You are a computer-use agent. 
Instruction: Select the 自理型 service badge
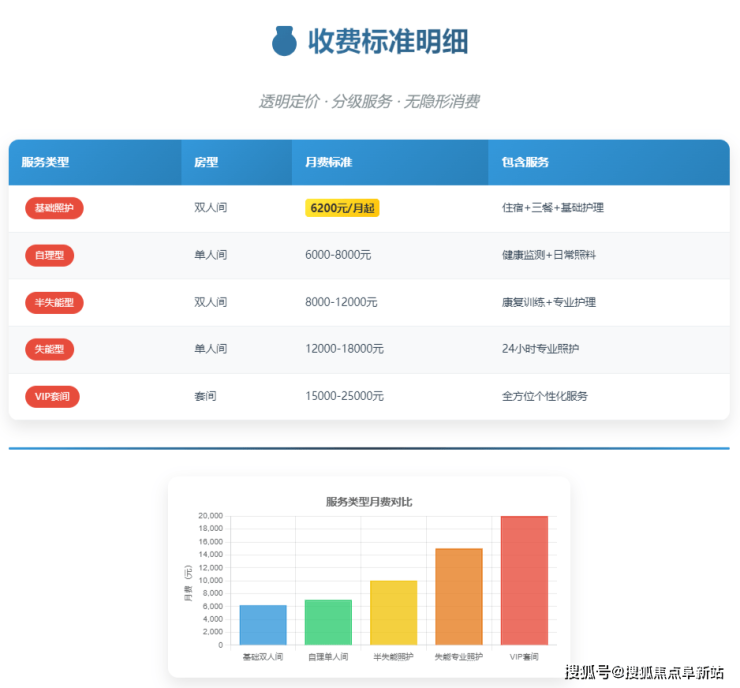[x=49, y=255]
